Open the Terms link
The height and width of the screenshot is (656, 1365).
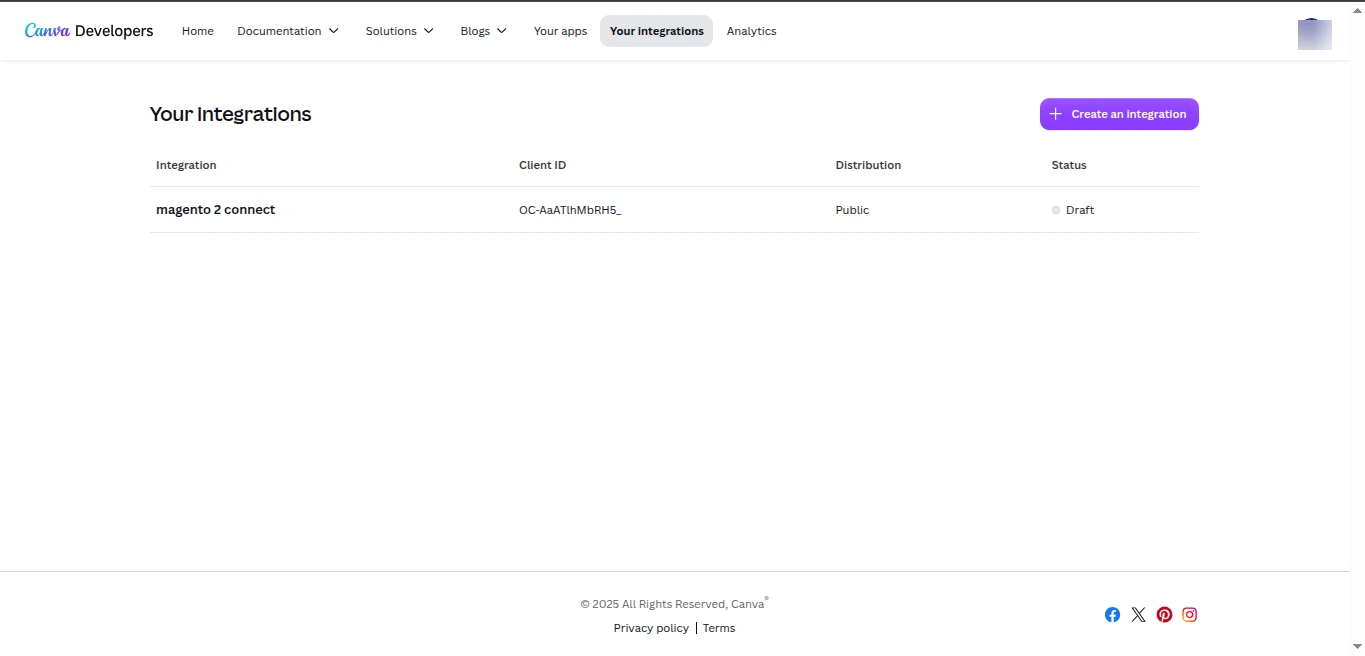[x=719, y=628]
